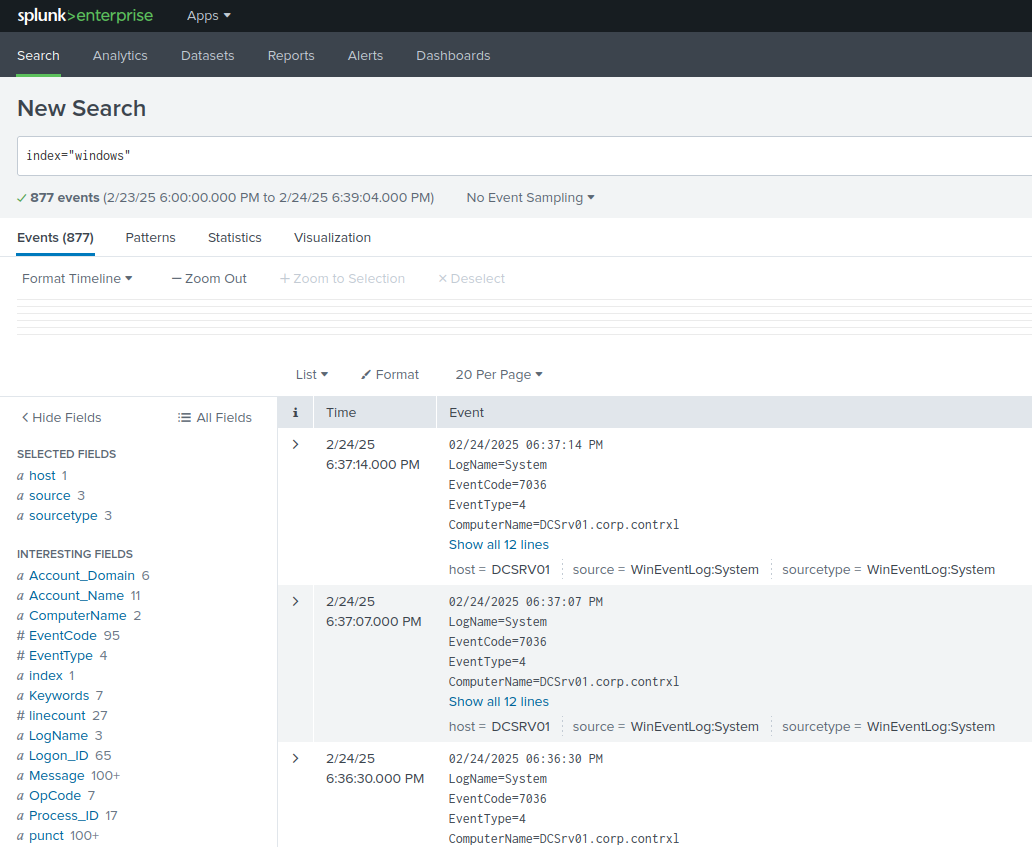
Task: Open the ComputerName field
Action: tap(78, 615)
